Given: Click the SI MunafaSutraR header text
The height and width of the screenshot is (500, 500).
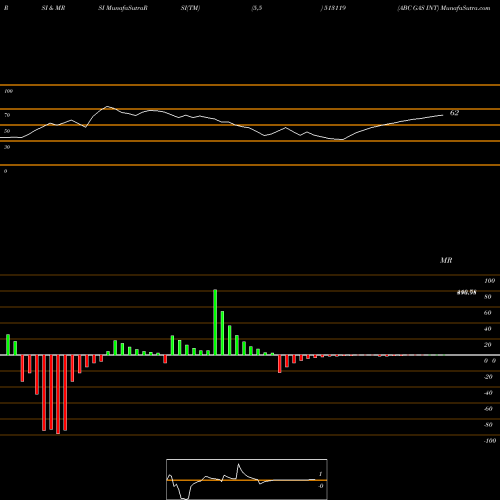Looking at the screenshot, I should point(123,8).
